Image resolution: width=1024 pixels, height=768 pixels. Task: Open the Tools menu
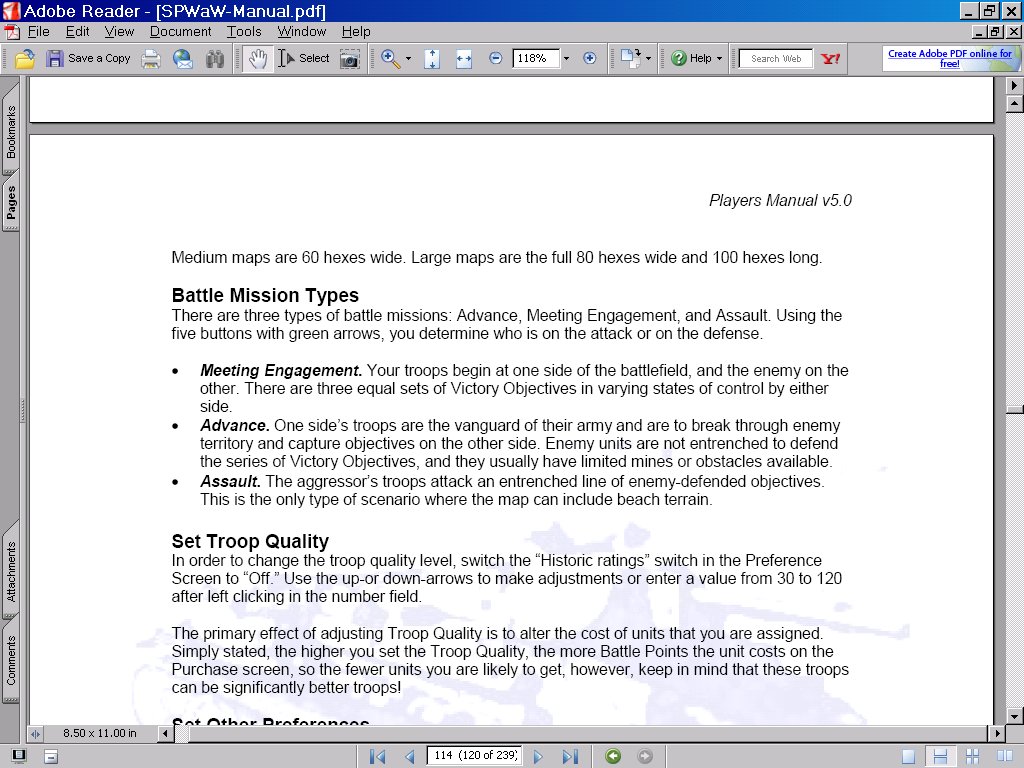[x=244, y=31]
